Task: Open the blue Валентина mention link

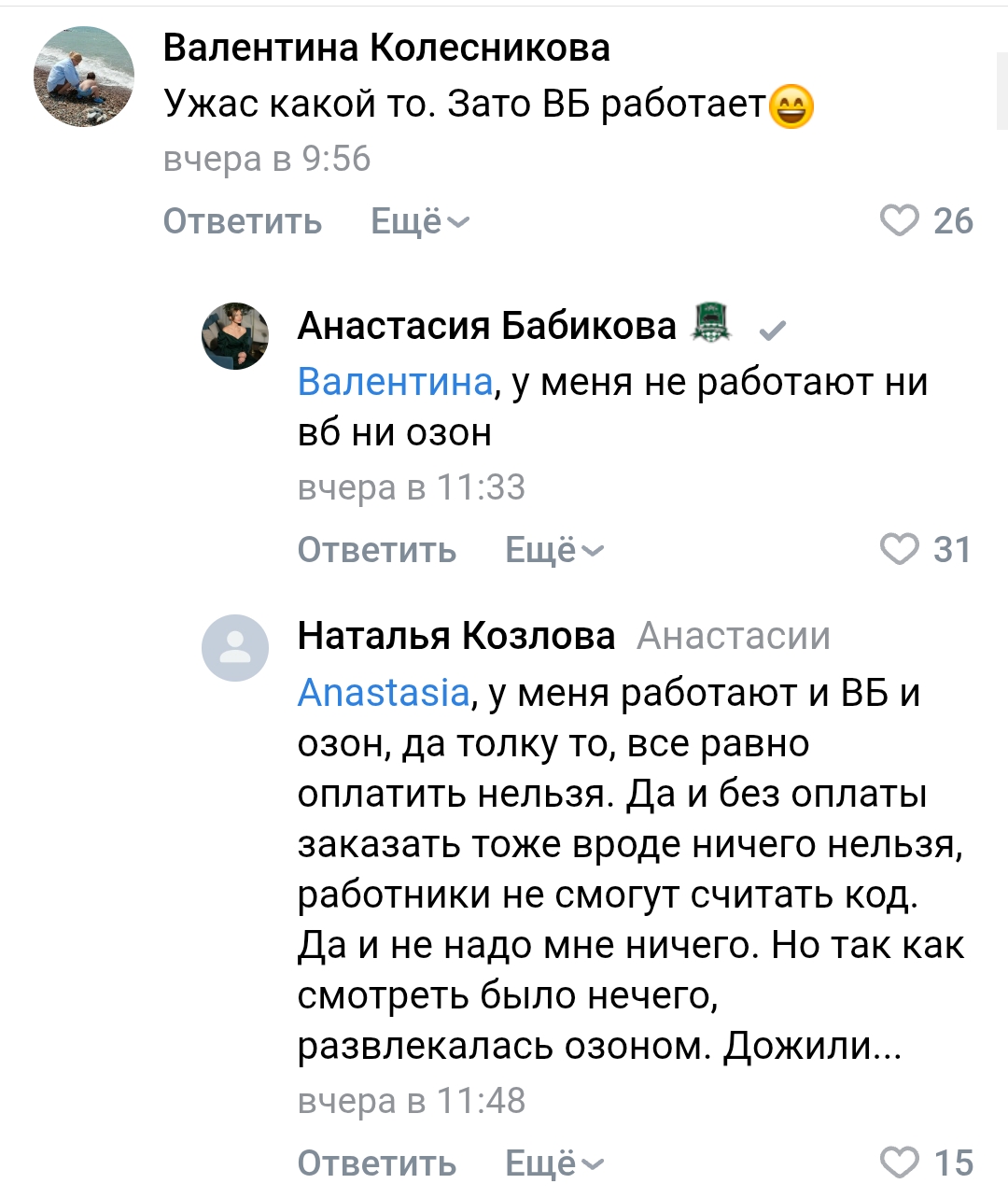Action: (x=395, y=382)
